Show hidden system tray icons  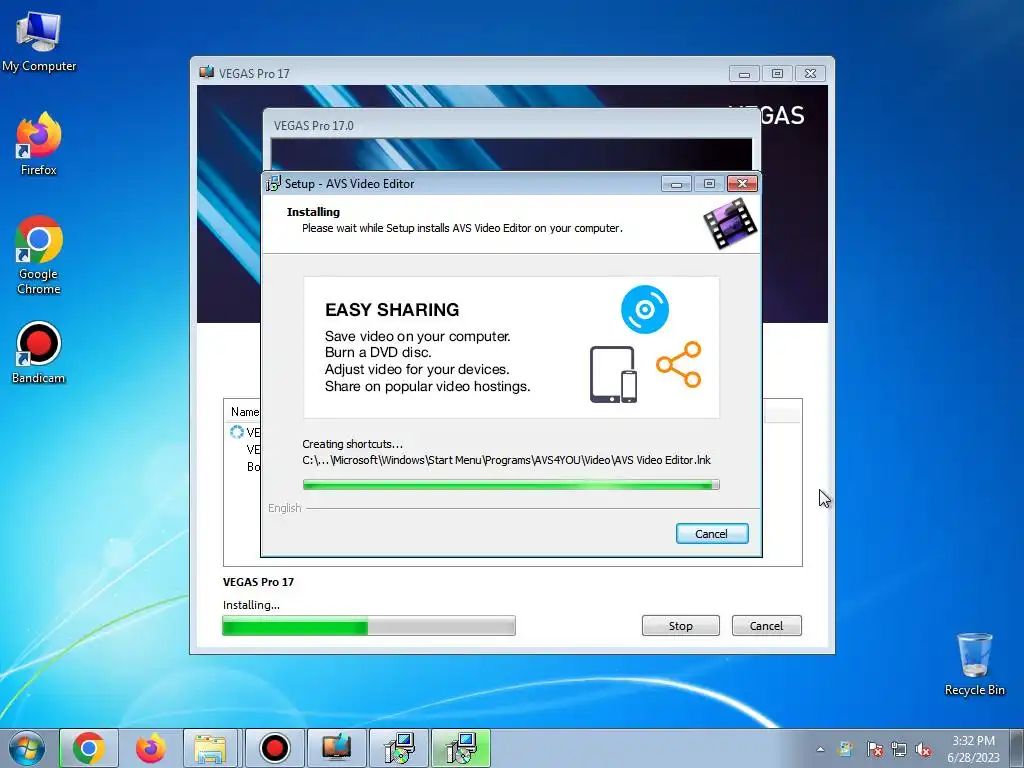click(820, 749)
